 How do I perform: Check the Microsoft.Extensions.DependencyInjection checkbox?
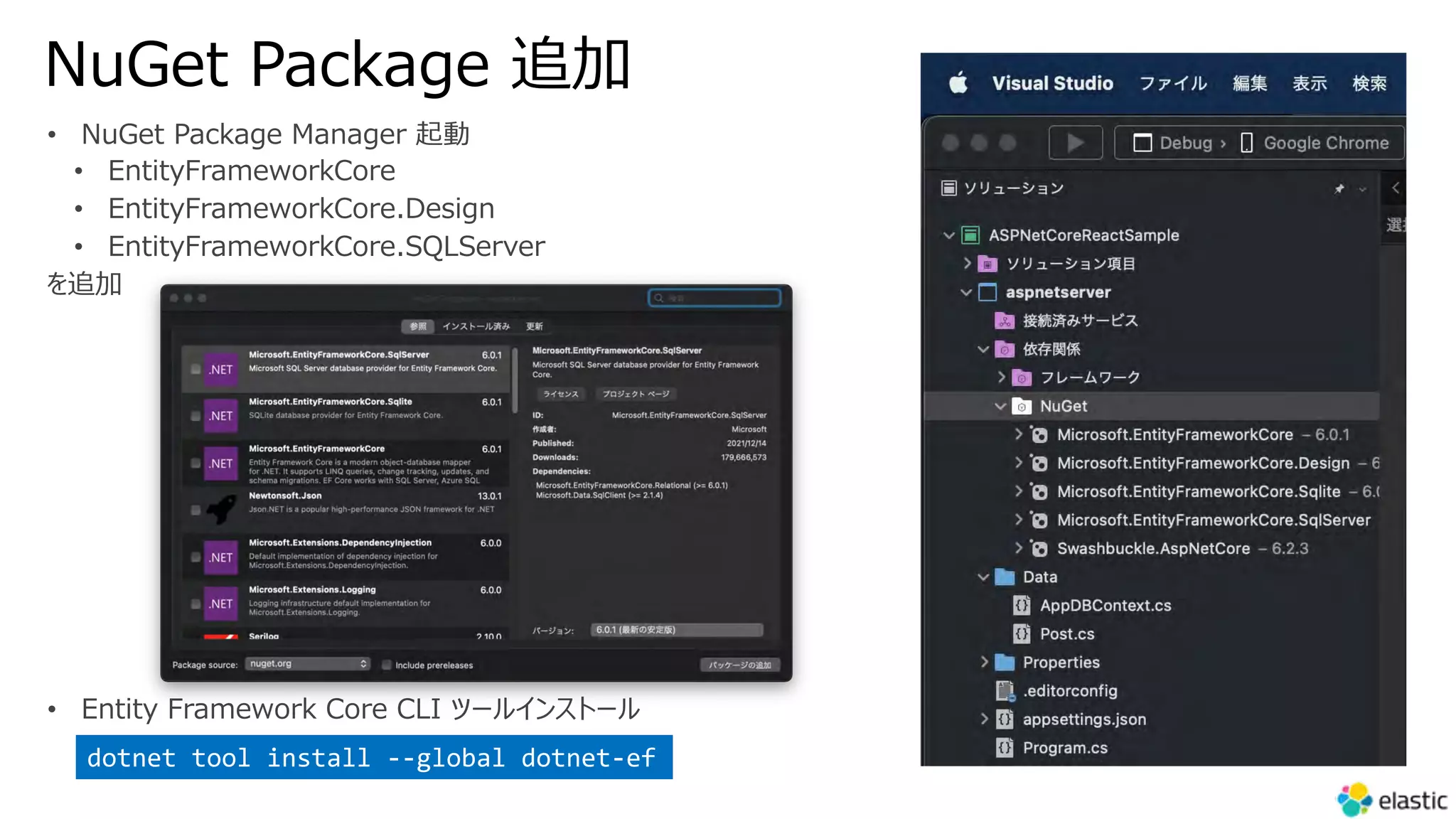click(196, 557)
